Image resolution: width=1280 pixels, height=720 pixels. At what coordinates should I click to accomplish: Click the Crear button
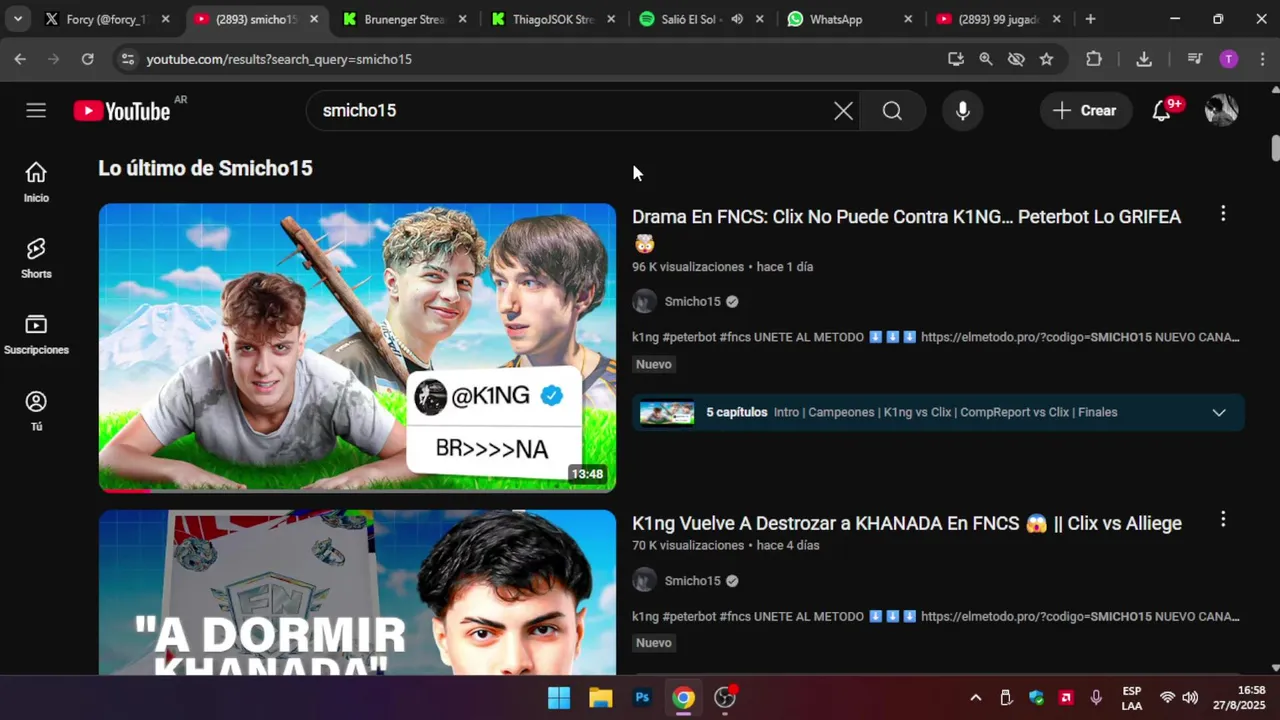(x=1085, y=111)
